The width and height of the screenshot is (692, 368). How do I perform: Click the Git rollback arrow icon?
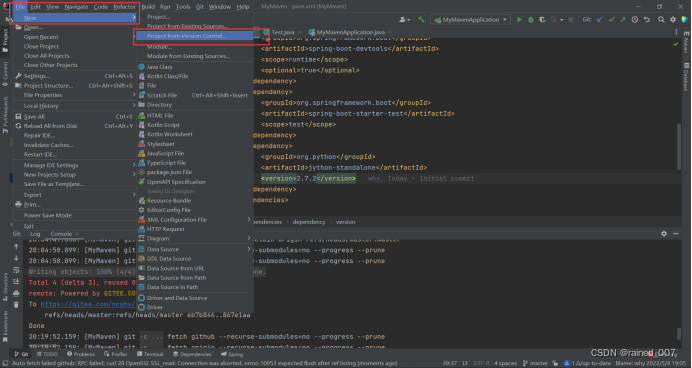[647, 19]
